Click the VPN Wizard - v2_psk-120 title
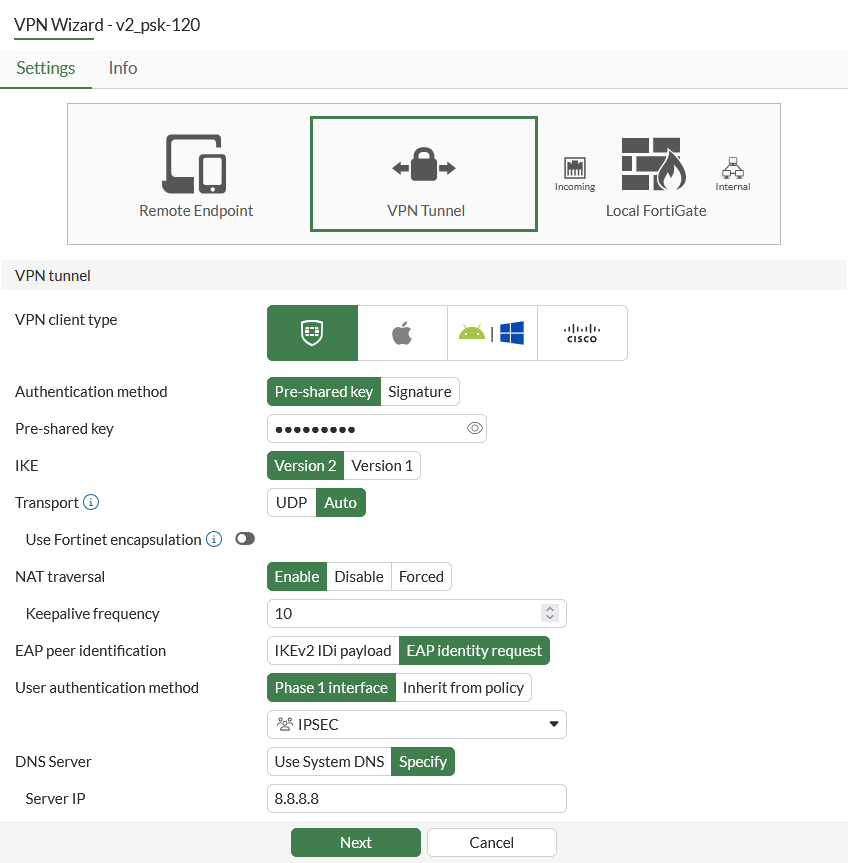 click(107, 25)
